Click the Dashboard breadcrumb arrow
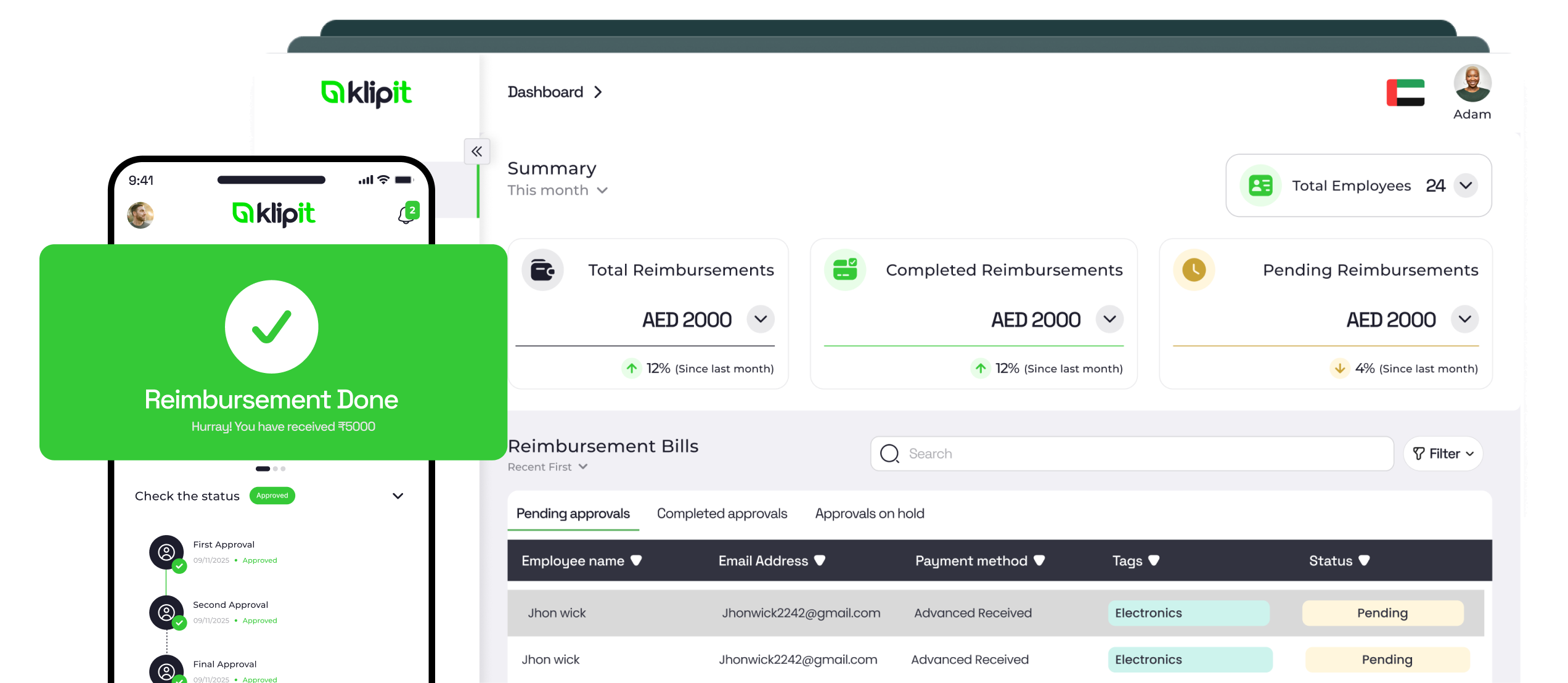1568x683 pixels. (x=598, y=92)
